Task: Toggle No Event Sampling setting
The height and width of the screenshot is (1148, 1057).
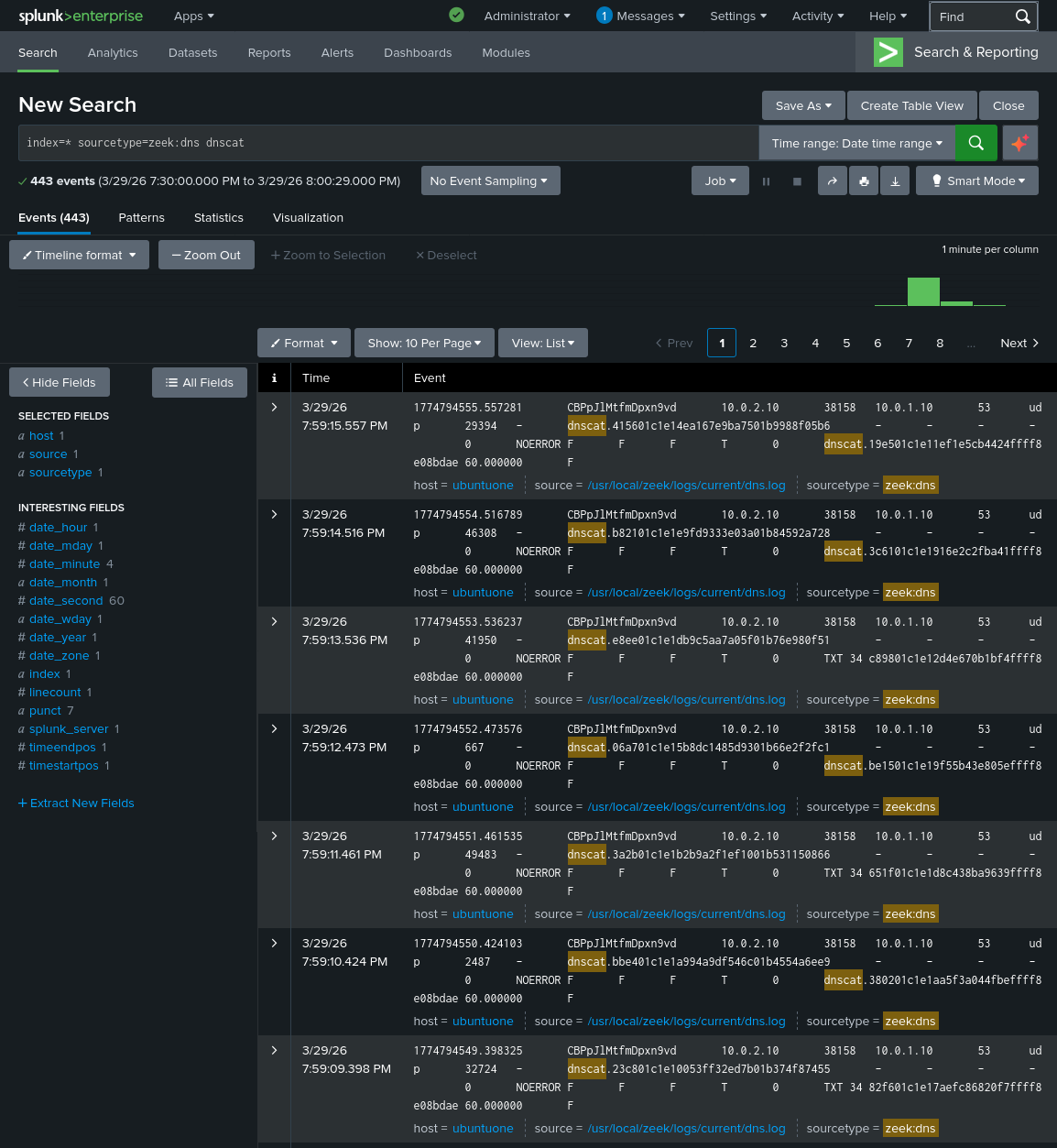Action: [x=490, y=180]
